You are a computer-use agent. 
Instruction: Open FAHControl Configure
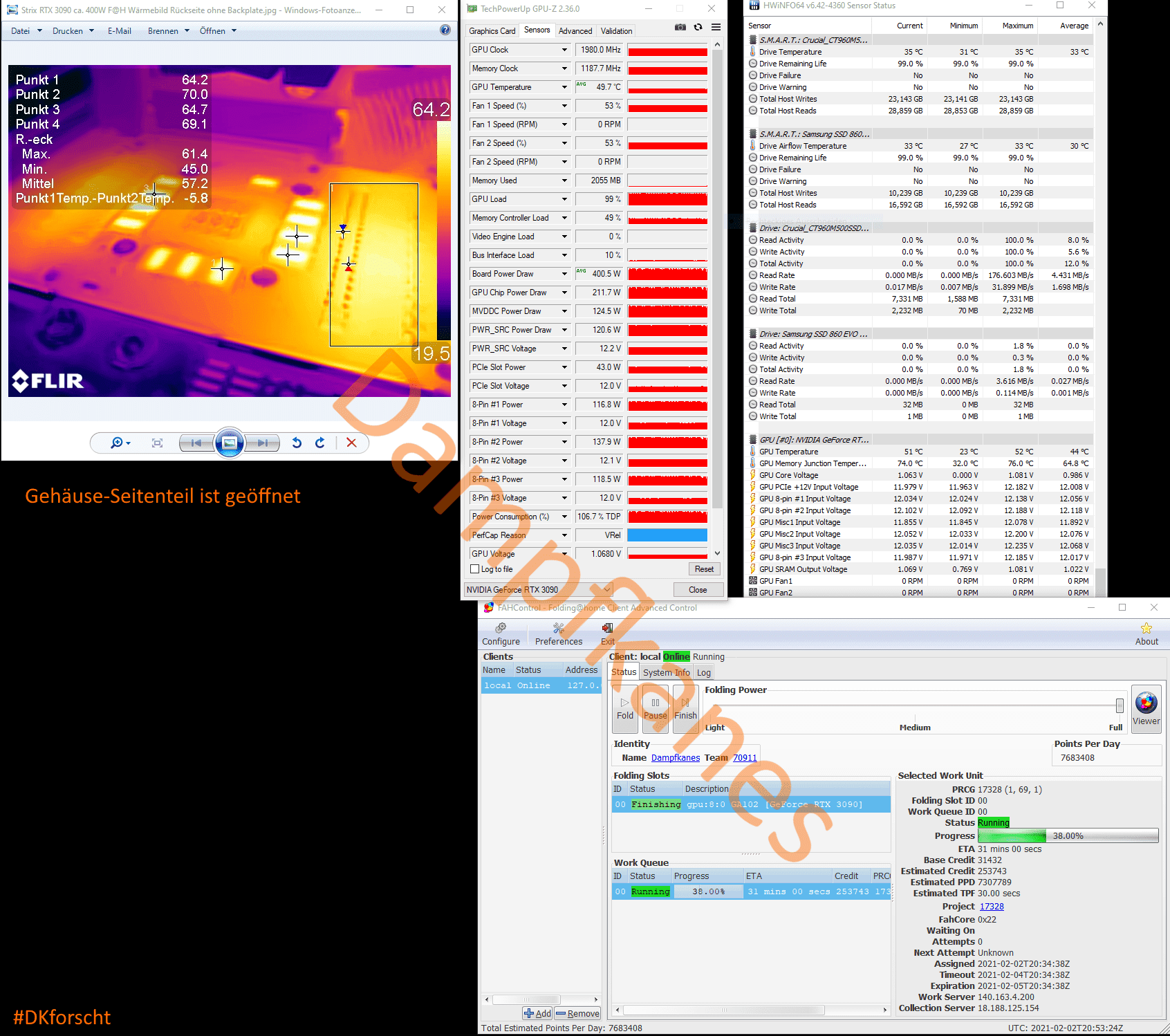[x=501, y=634]
